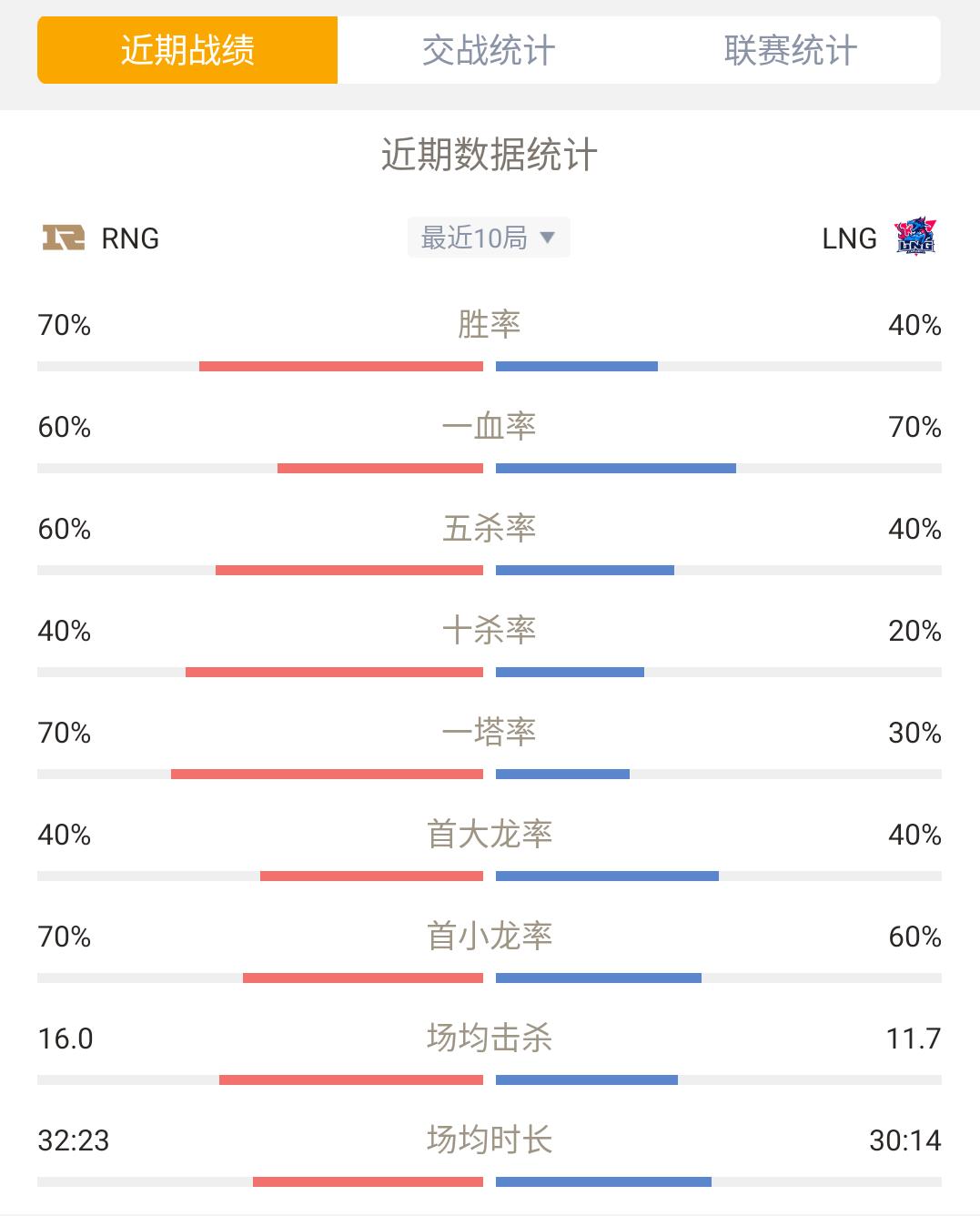Open the 最近10局 dropdown
This screenshot has height=1216, width=980.
(x=489, y=238)
